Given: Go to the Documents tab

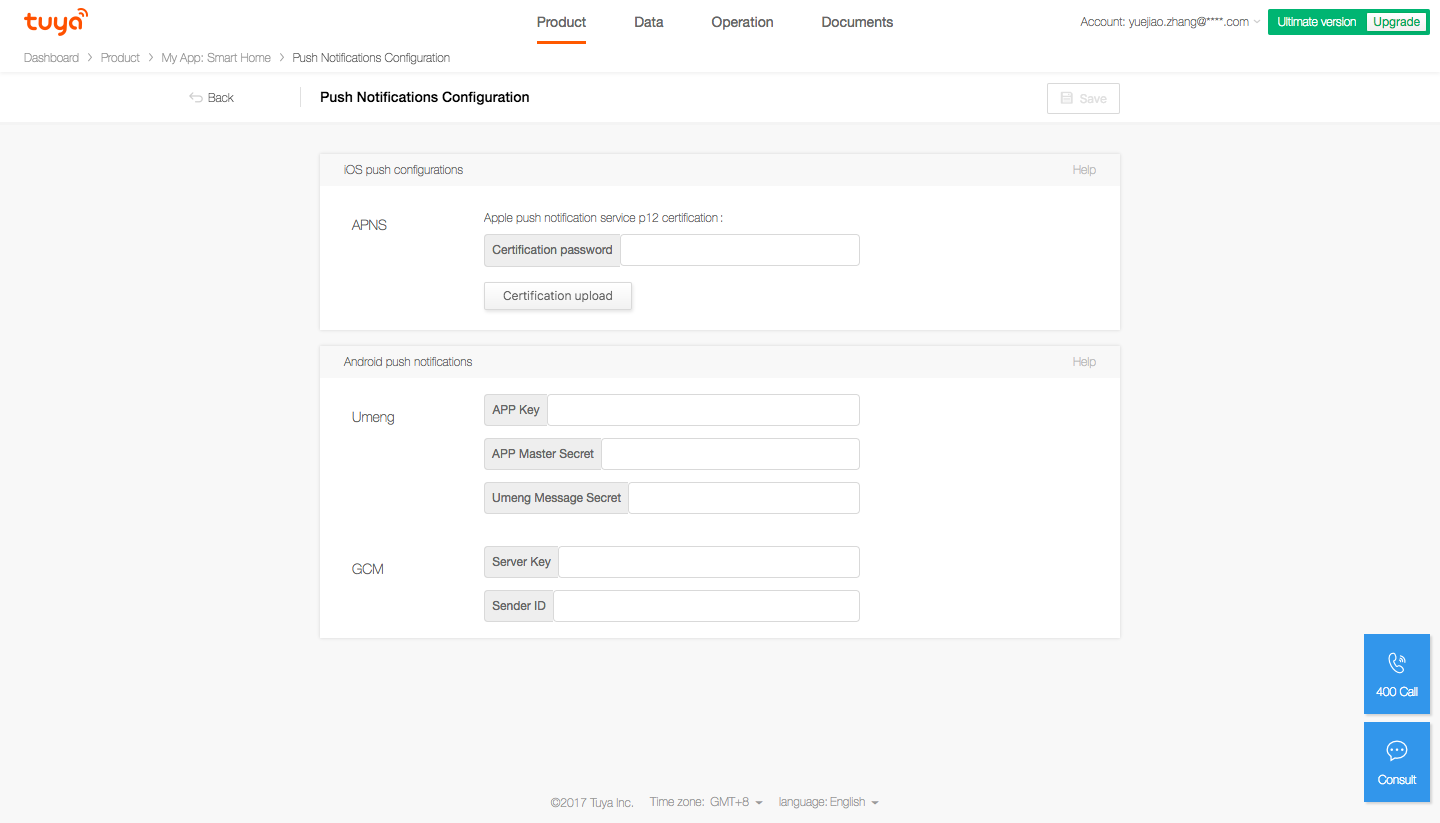Looking at the screenshot, I should (x=857, y=22).
